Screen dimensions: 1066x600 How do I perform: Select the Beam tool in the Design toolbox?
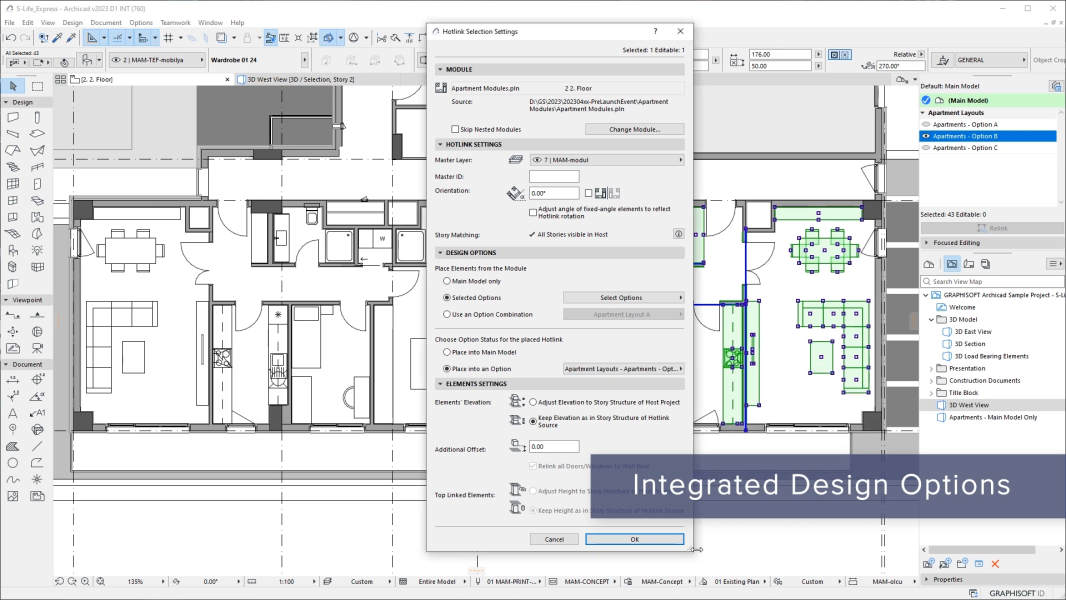coord(13,133)
